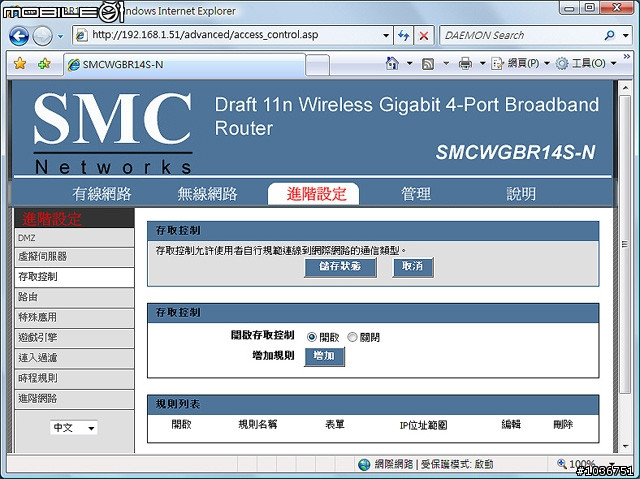The width and height of the screenshot is (640, 479).
Task: Open the 管理 tab
Action: [416, 194]
